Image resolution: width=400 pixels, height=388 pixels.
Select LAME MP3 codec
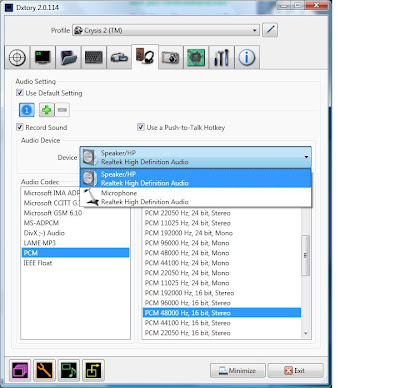tap(75, 243)
